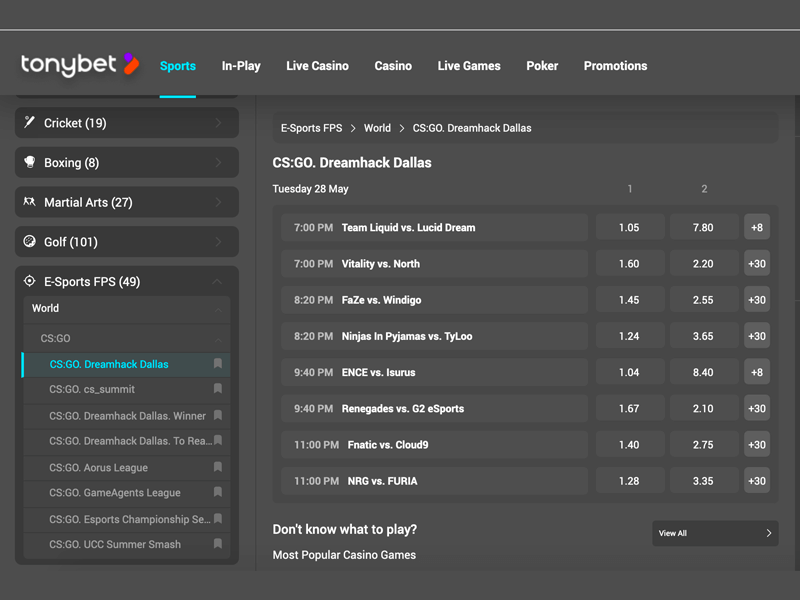800x600 pixels.
Task: Click View All casino games button
Action: pos(715,533)
